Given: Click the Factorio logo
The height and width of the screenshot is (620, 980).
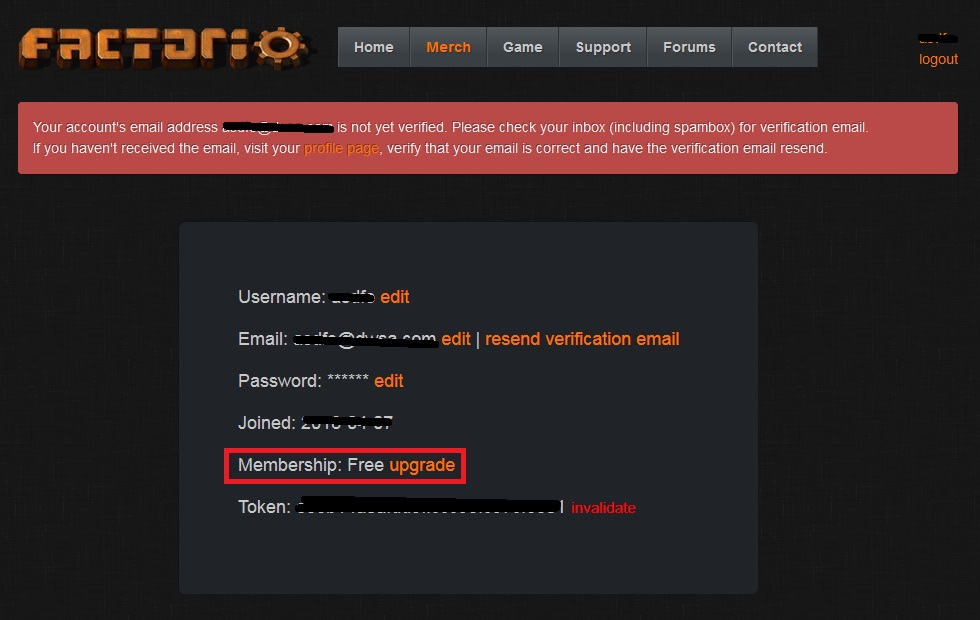Looking at the screenshot, I should 164,48.
